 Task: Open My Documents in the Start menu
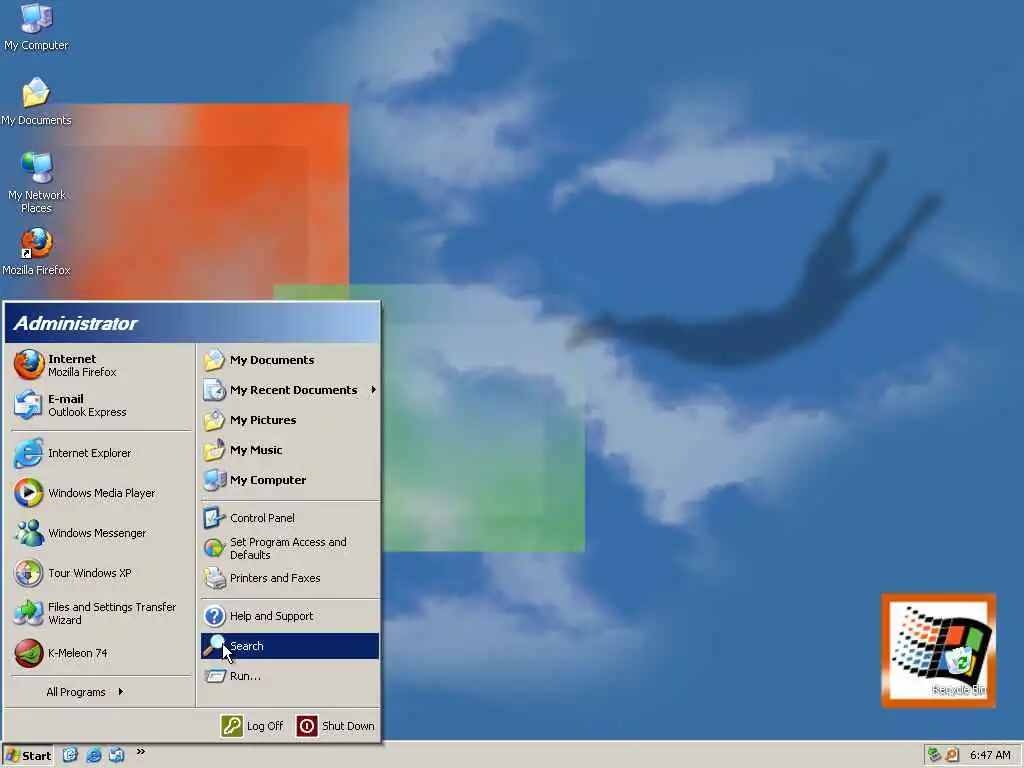pyautogui.click(x=290, y=360)
